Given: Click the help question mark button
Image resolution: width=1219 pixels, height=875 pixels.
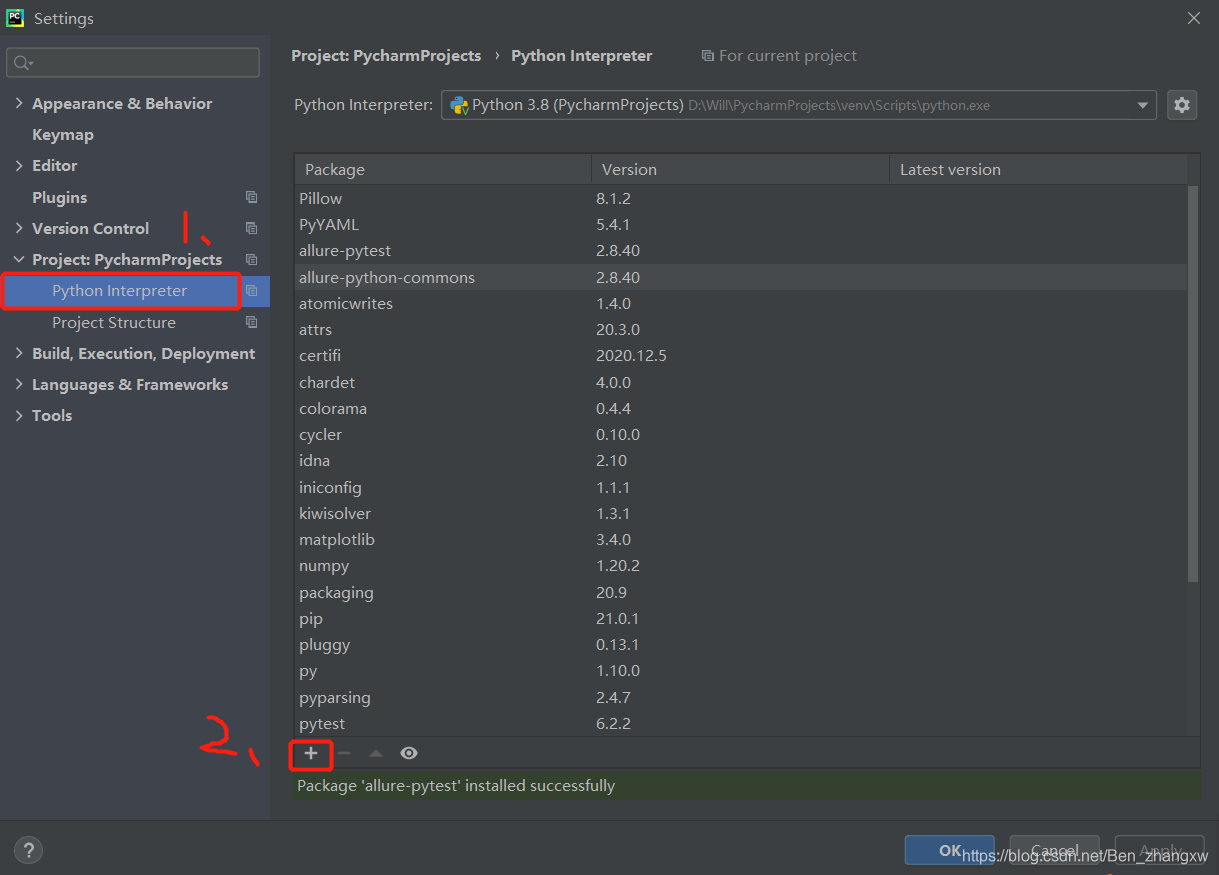Looking at the screenshot, I should (28, 851).
